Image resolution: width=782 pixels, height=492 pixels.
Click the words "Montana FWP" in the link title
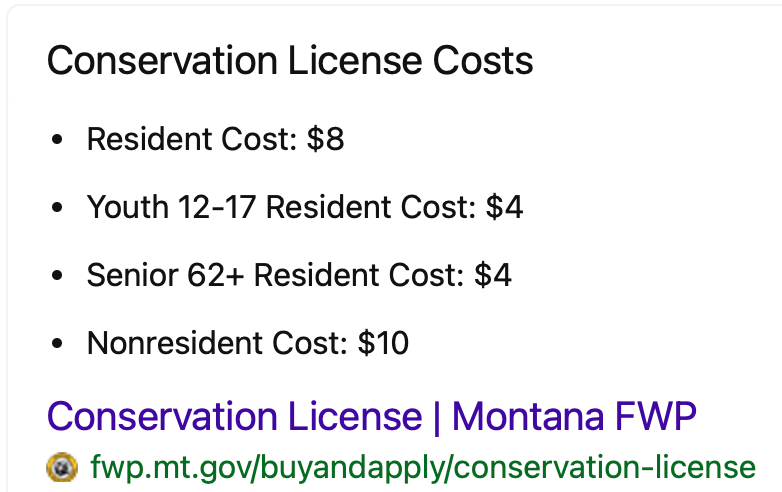pyautogui.click(x=574, y=416)
